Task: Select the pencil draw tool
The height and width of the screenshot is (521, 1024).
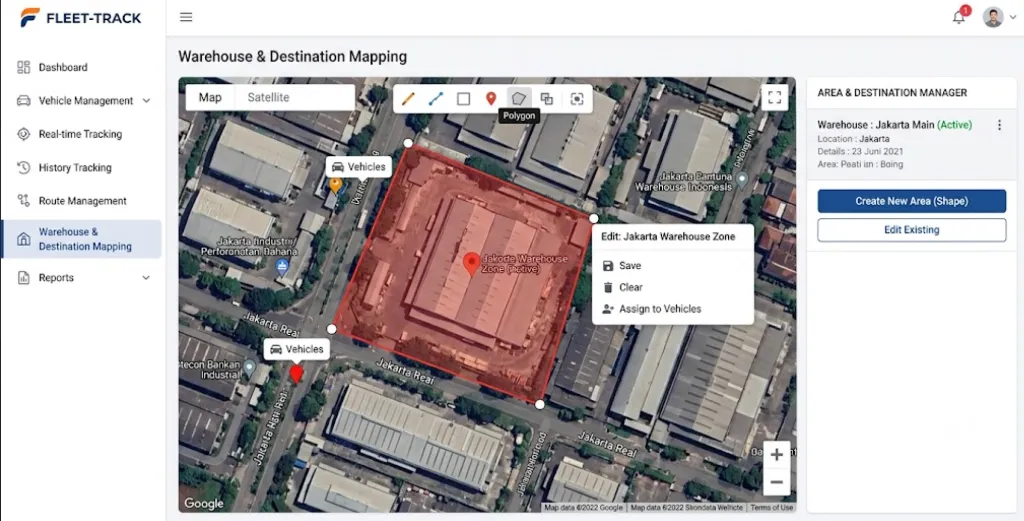Action: 408,99
